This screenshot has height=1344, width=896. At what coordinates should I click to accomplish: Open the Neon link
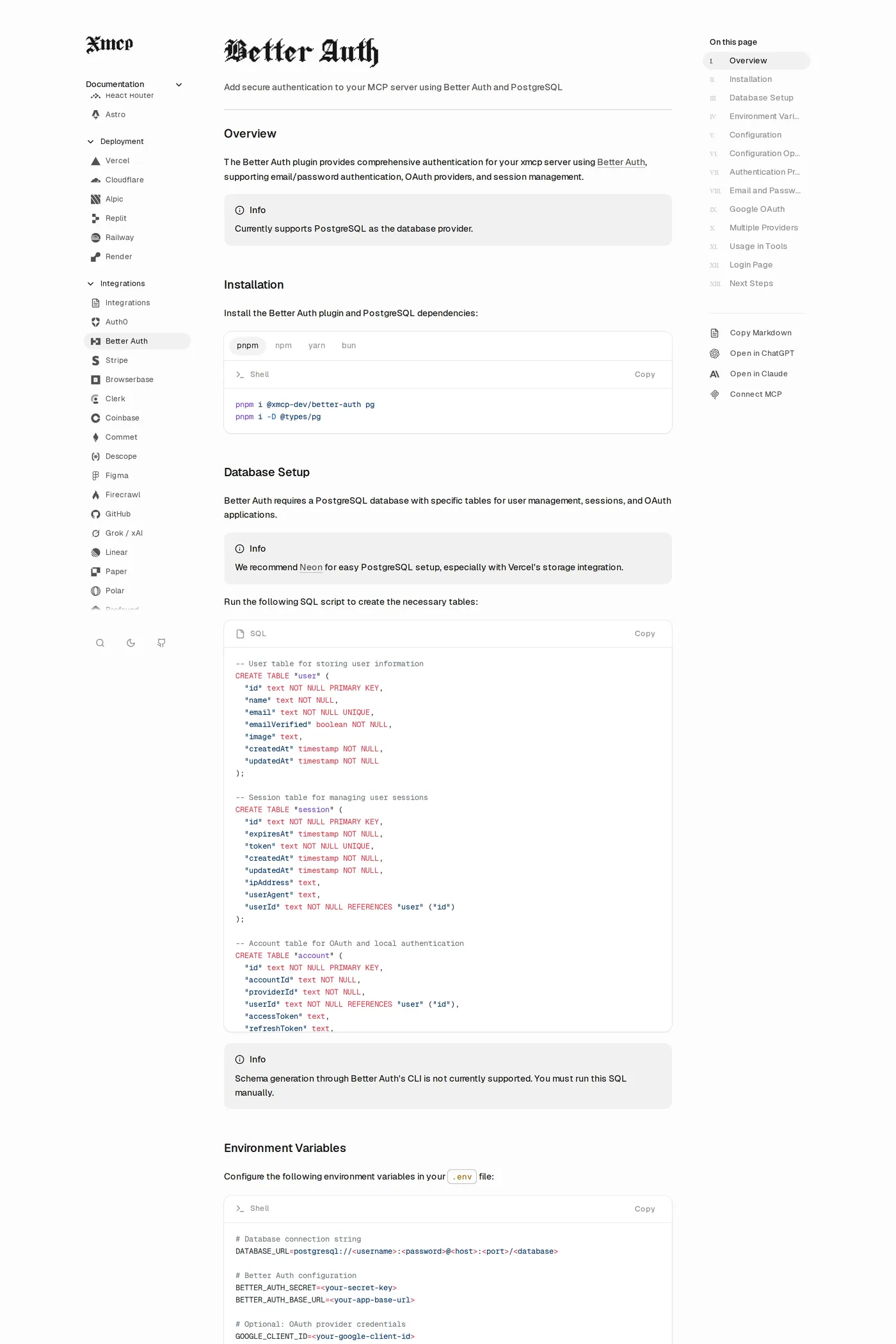[311, 568]
